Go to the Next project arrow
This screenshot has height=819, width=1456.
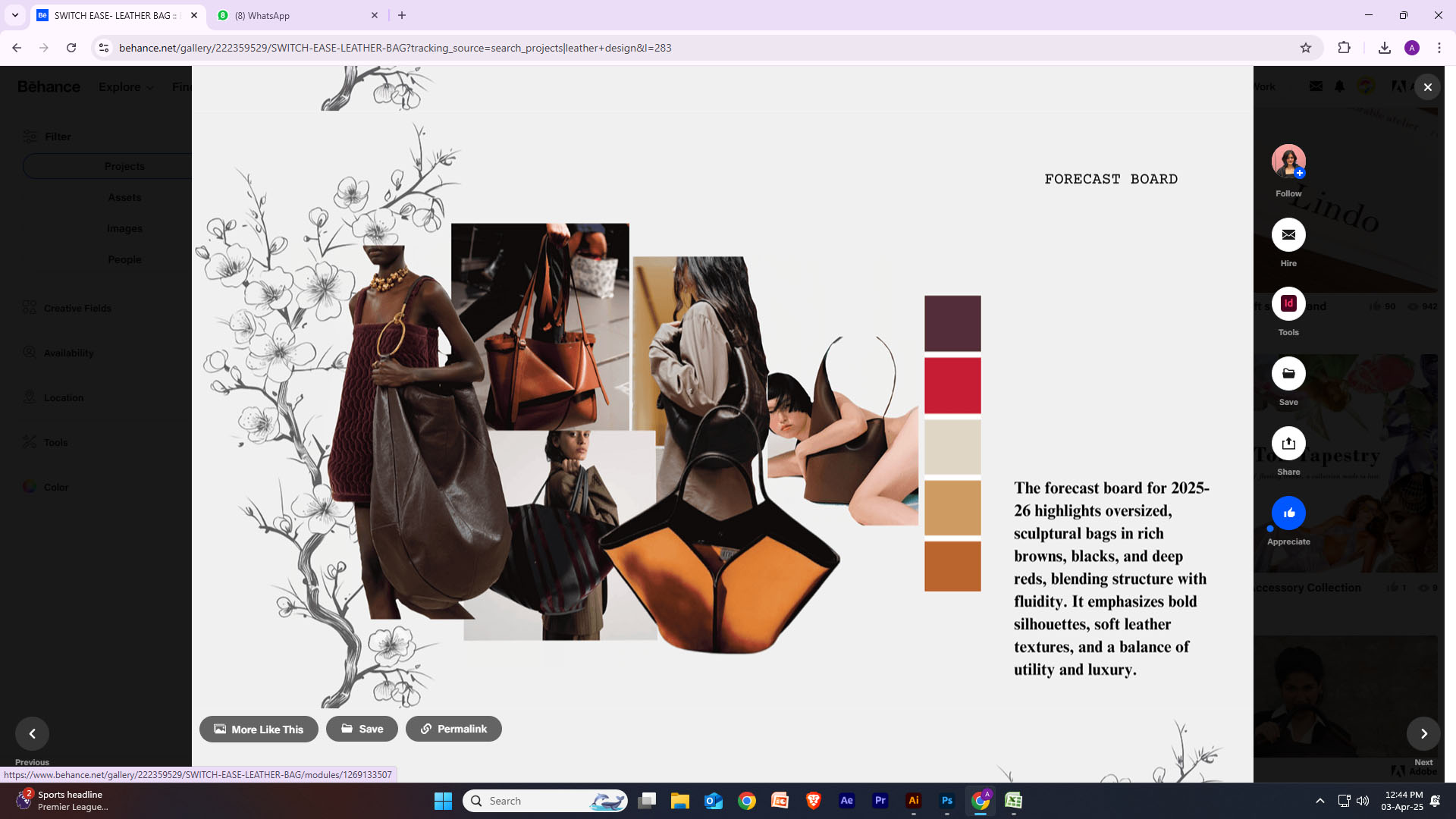point(1423,733)
